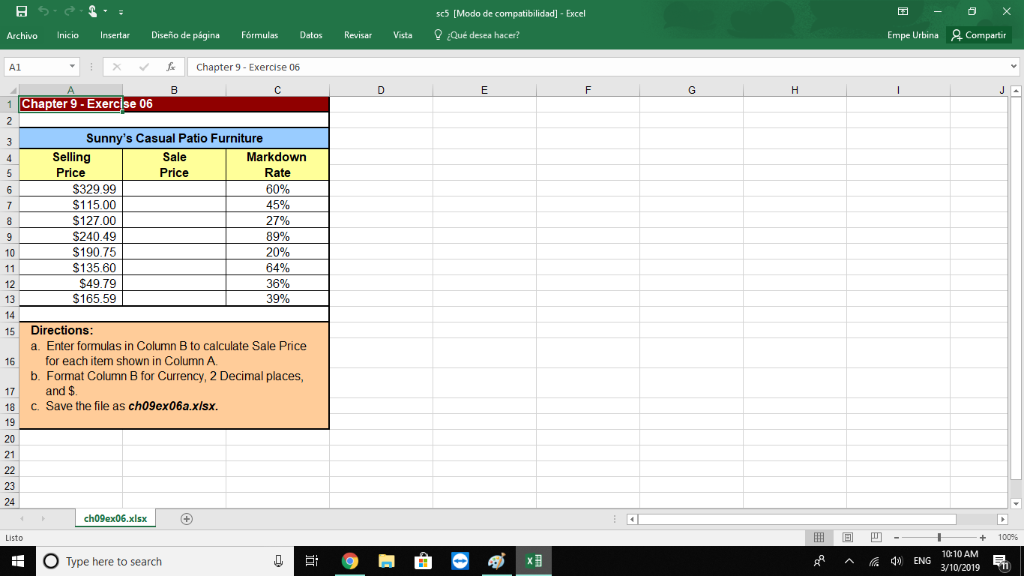Click the formula bar text field

(598, 67)
